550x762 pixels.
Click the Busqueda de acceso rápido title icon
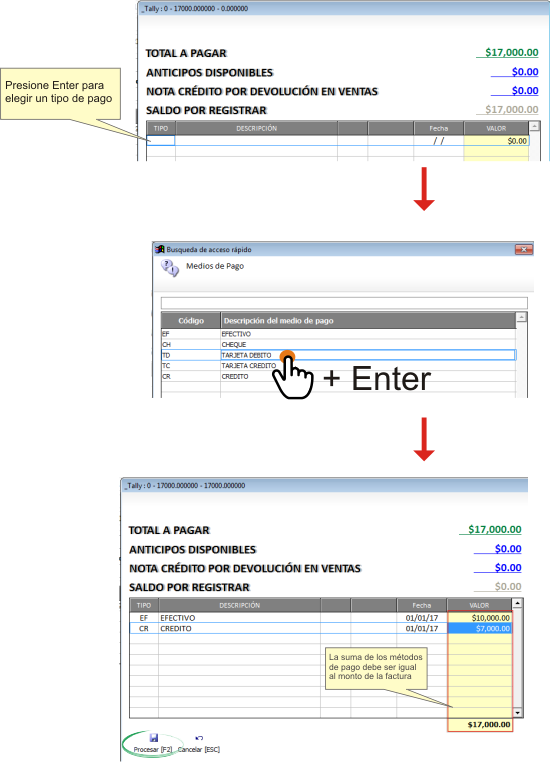point(160,249)
